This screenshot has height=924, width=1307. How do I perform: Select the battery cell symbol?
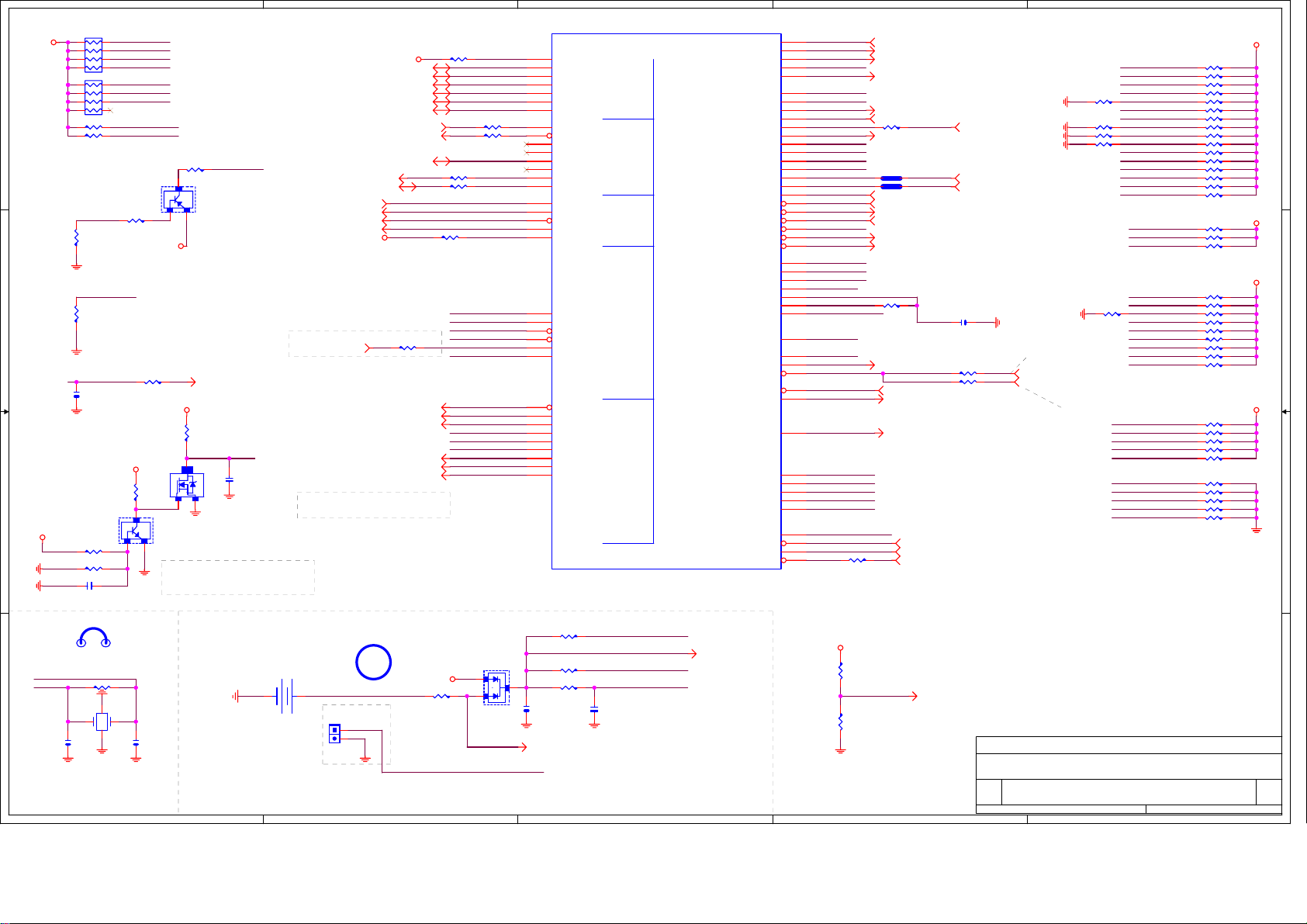[x=285, y=697]
